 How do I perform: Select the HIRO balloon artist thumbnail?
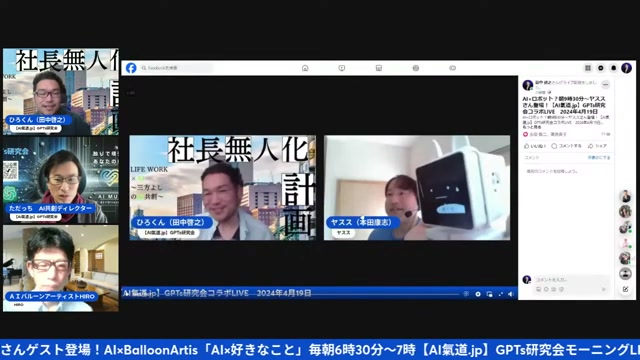click(x=61, y=269)
